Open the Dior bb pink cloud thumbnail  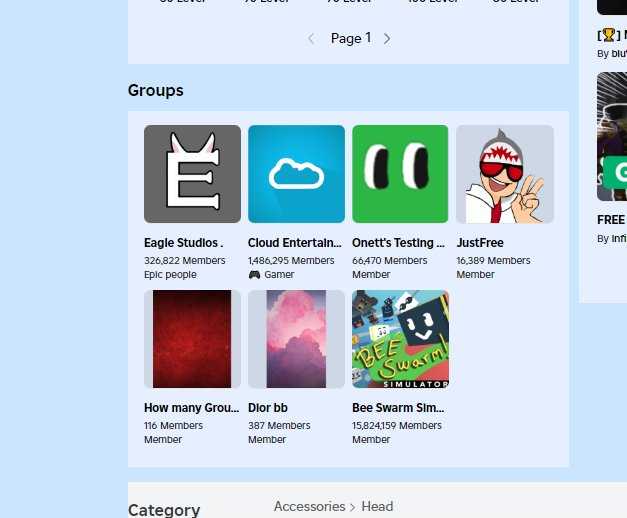pyautogui.click(x=296, y=339)
